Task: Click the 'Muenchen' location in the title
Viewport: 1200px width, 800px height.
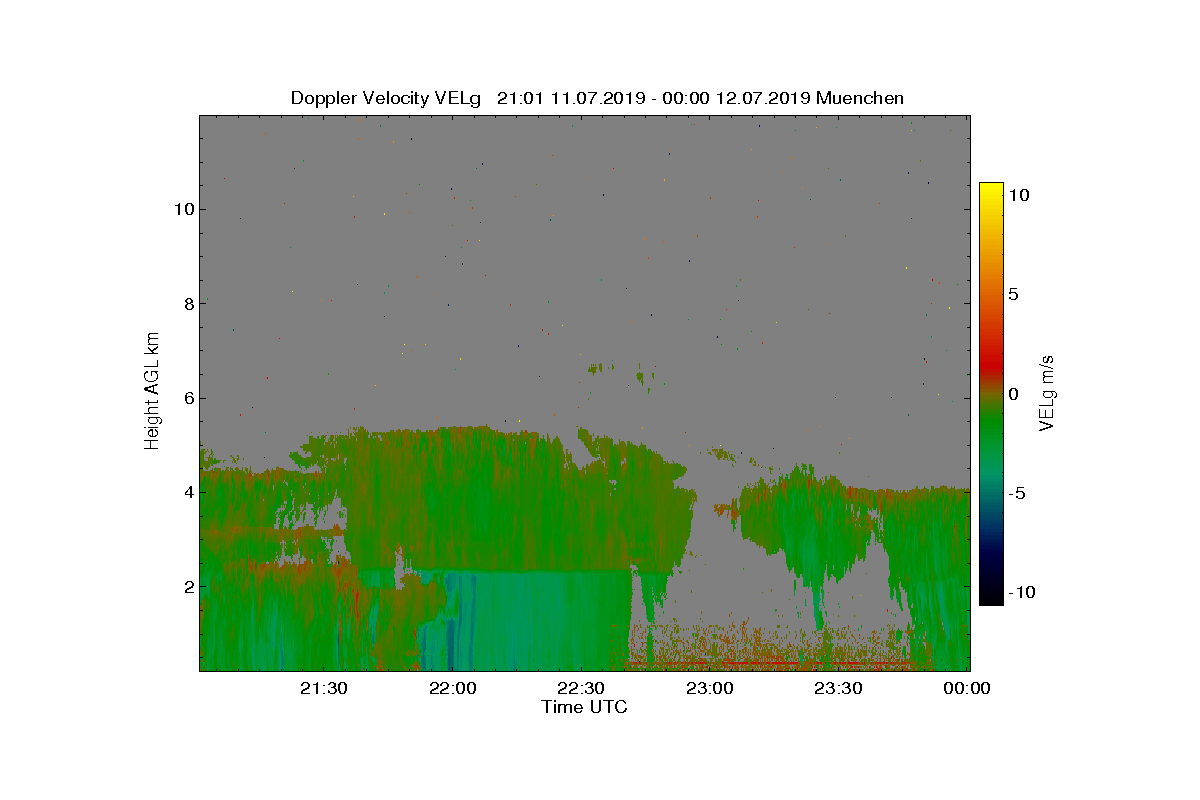Action: 860,98
